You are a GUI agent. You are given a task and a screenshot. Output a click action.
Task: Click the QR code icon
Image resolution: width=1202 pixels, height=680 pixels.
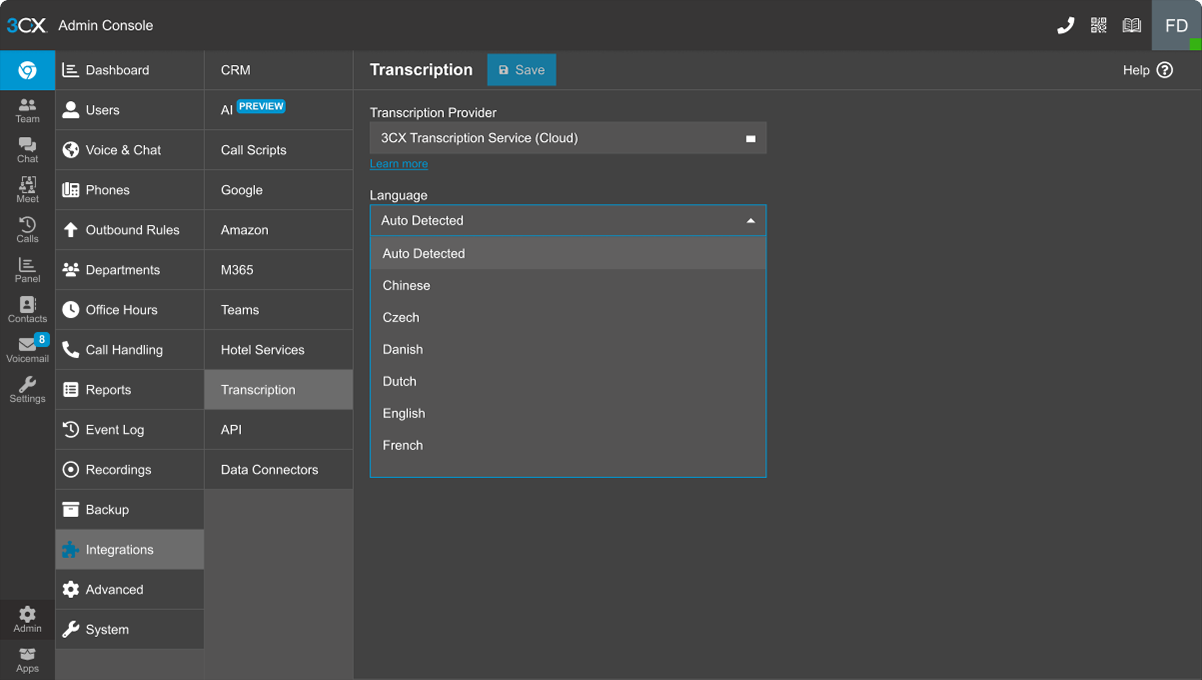point(1098,26)
